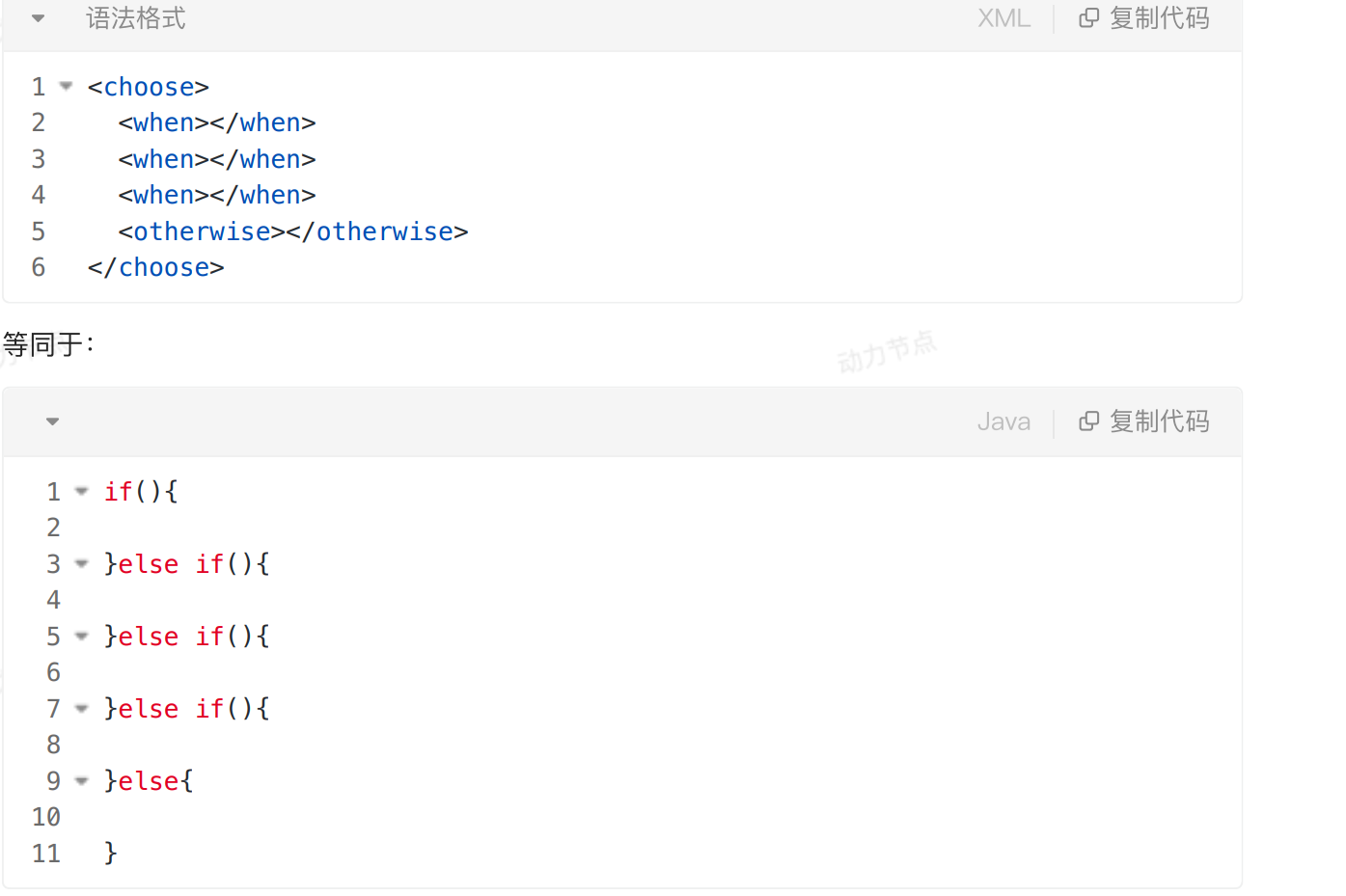Fold the <choose> element at XML line 1

[67, 87]
